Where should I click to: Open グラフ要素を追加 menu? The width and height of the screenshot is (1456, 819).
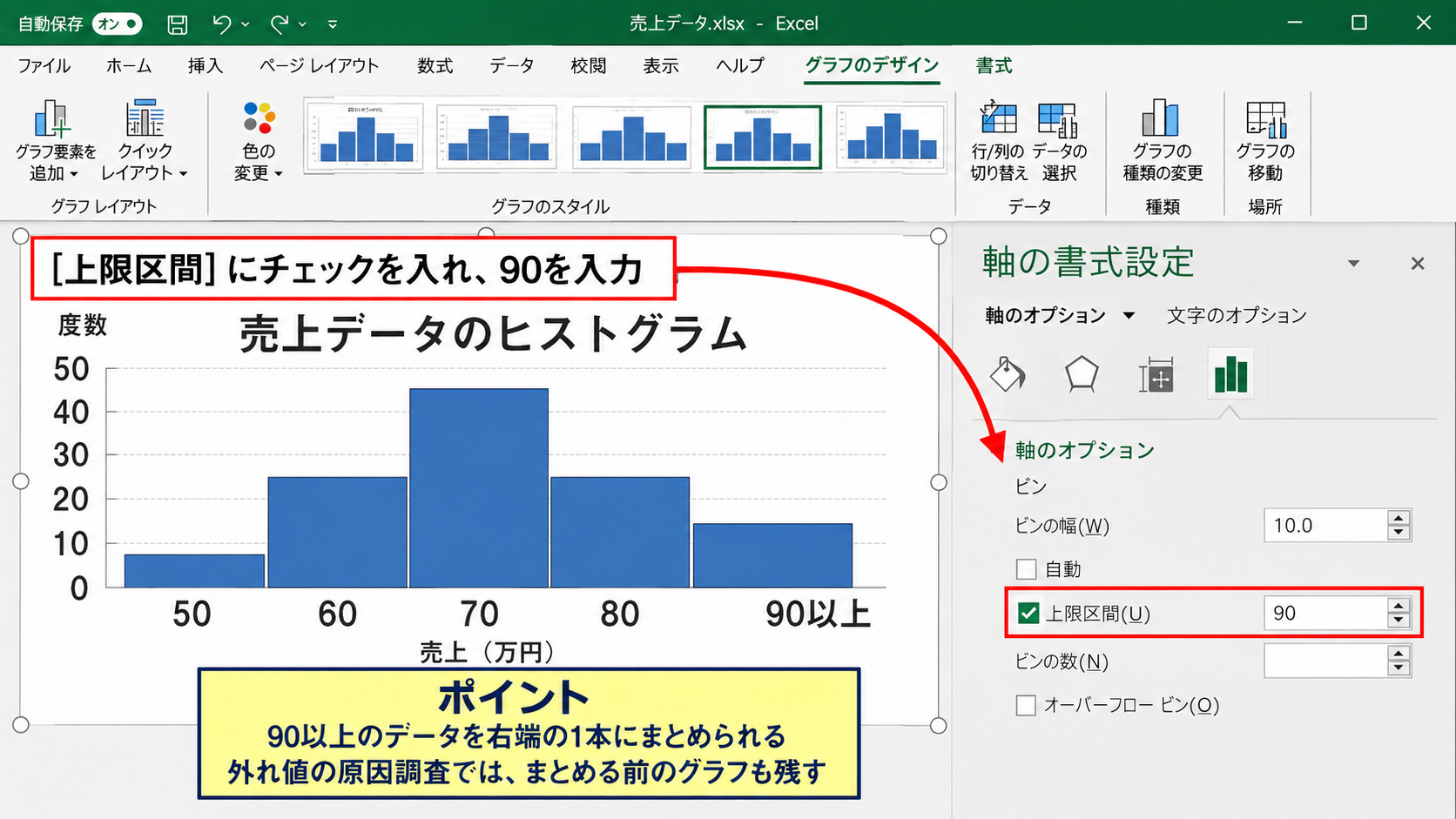(x=56, y=141)
